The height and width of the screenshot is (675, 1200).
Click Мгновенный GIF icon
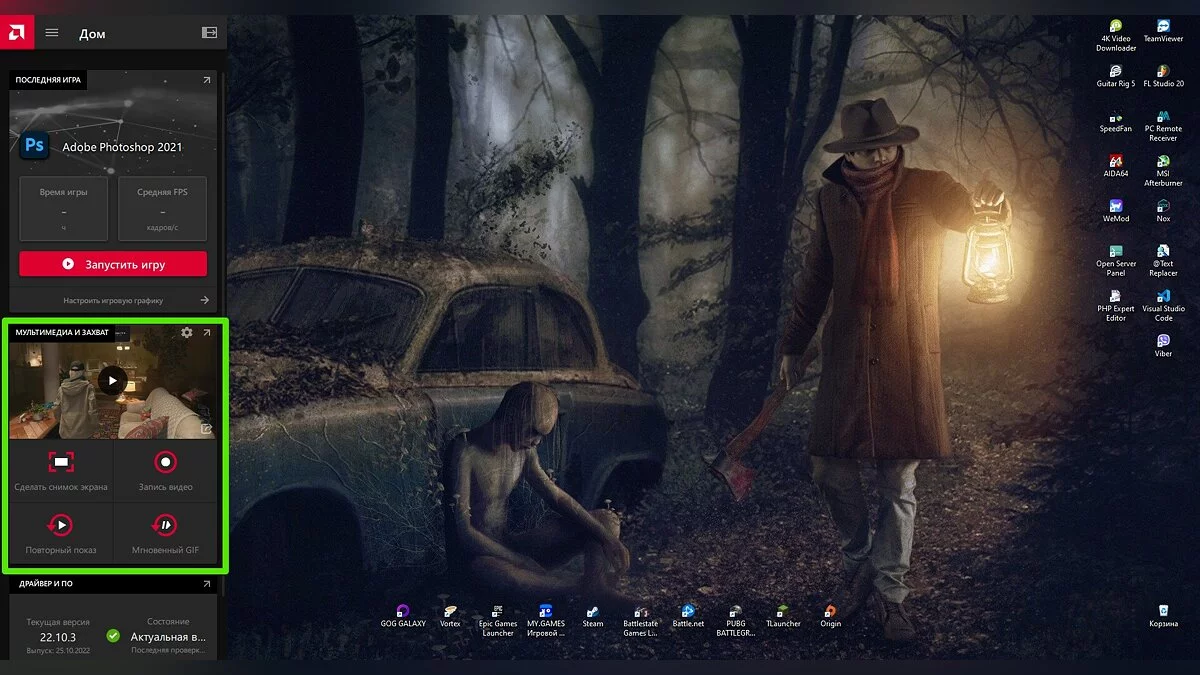165,524
